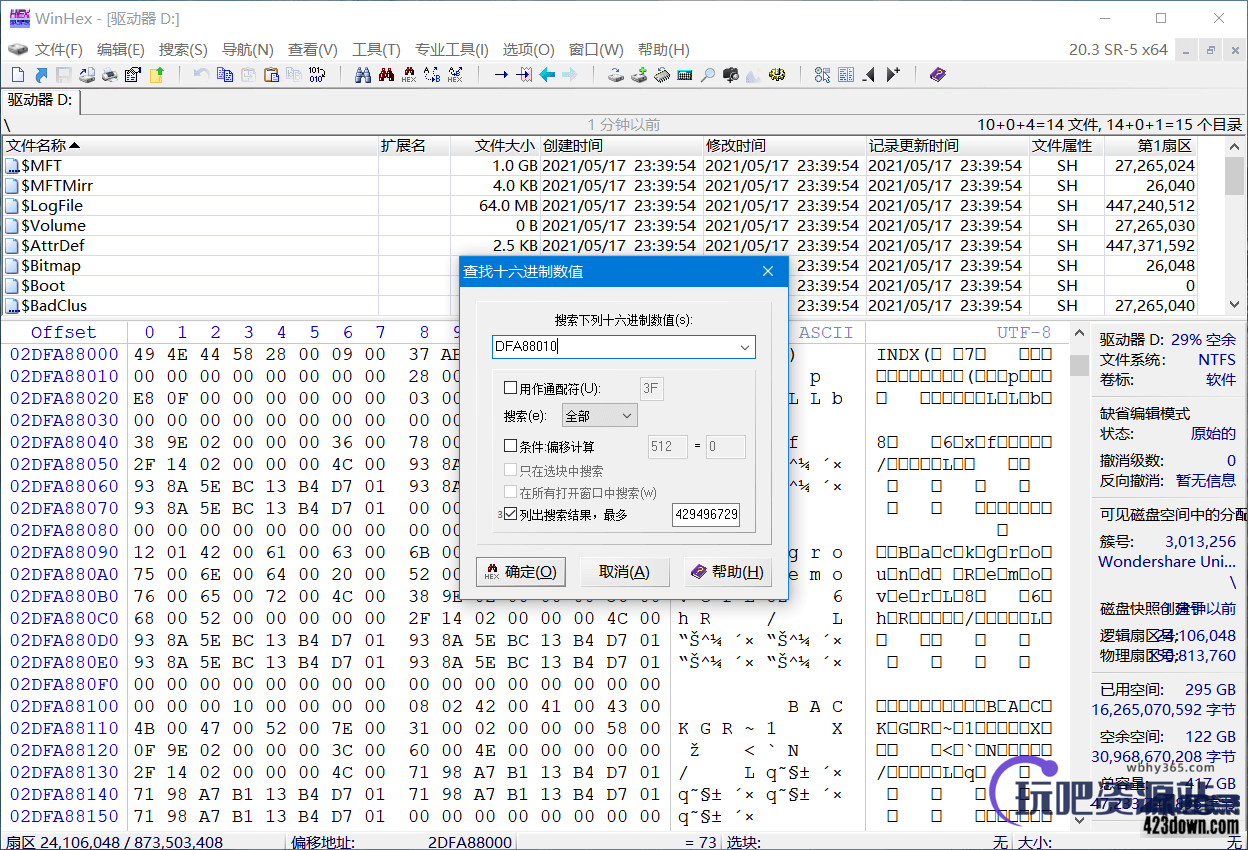The image size is (1248, 850).
Task: Click the Replace hex values icon
Action: point(455,75)
